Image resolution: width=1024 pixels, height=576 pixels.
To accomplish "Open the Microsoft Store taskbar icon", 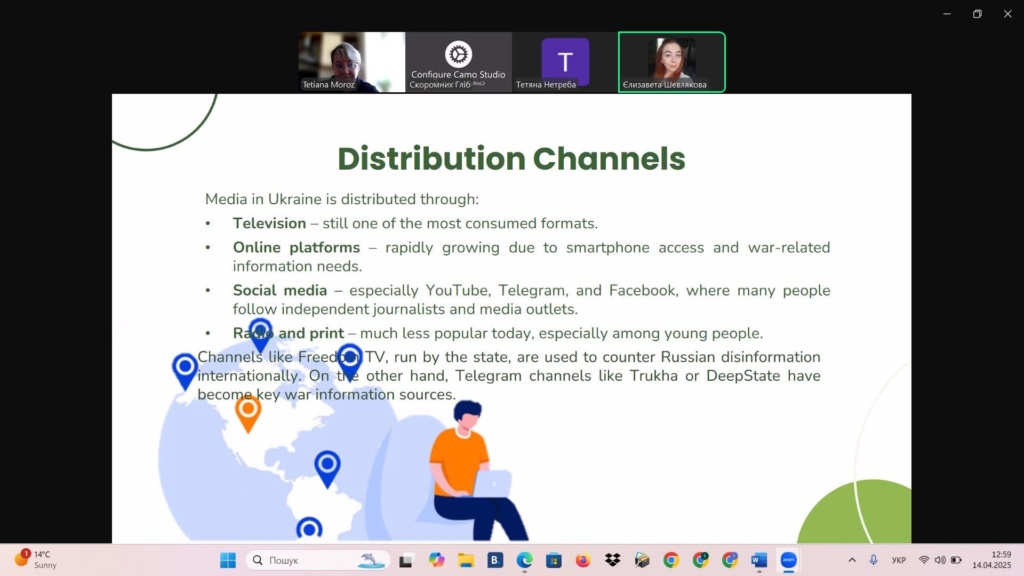I will click(554, 560).
